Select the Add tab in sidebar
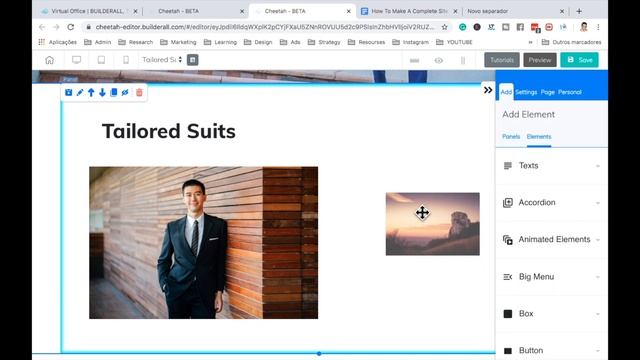The image size is (640, 360). pyautogui.click(x=506, y=92)
